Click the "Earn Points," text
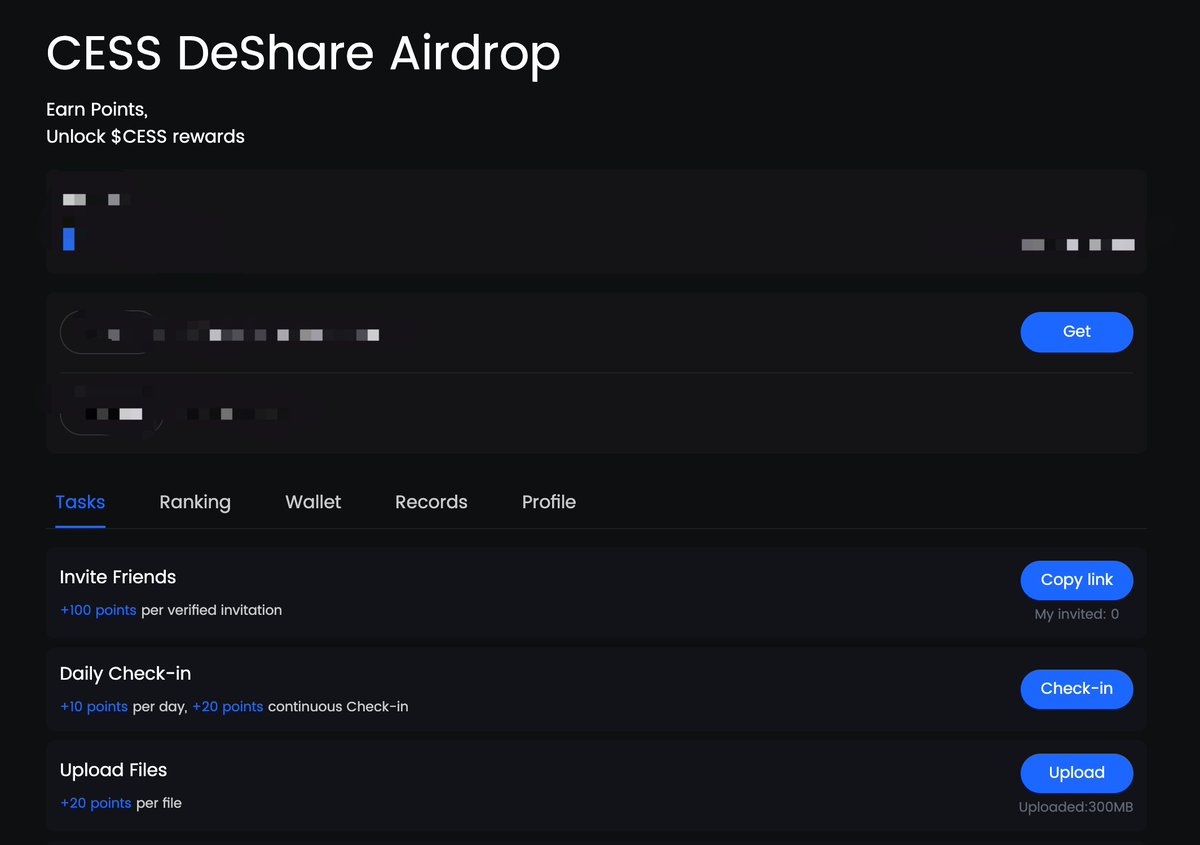Screen dimensions: 1200x845 (97, 109)
